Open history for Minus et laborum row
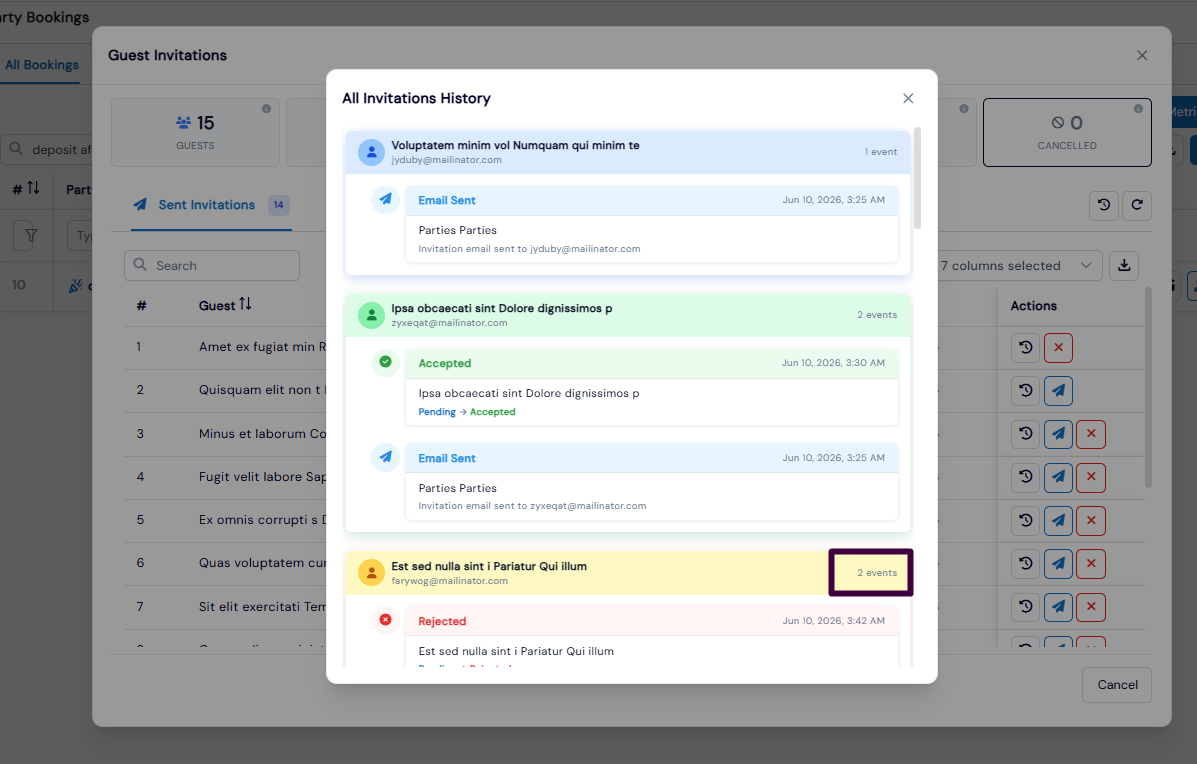1197x764 pixels. (x=1025, y=434)
